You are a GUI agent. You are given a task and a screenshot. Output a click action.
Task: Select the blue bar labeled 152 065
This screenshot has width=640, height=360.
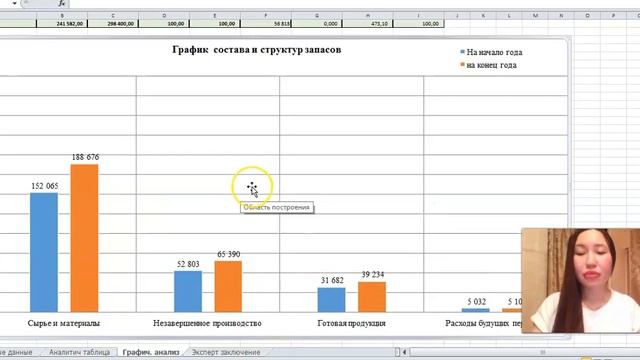point(44,252)
